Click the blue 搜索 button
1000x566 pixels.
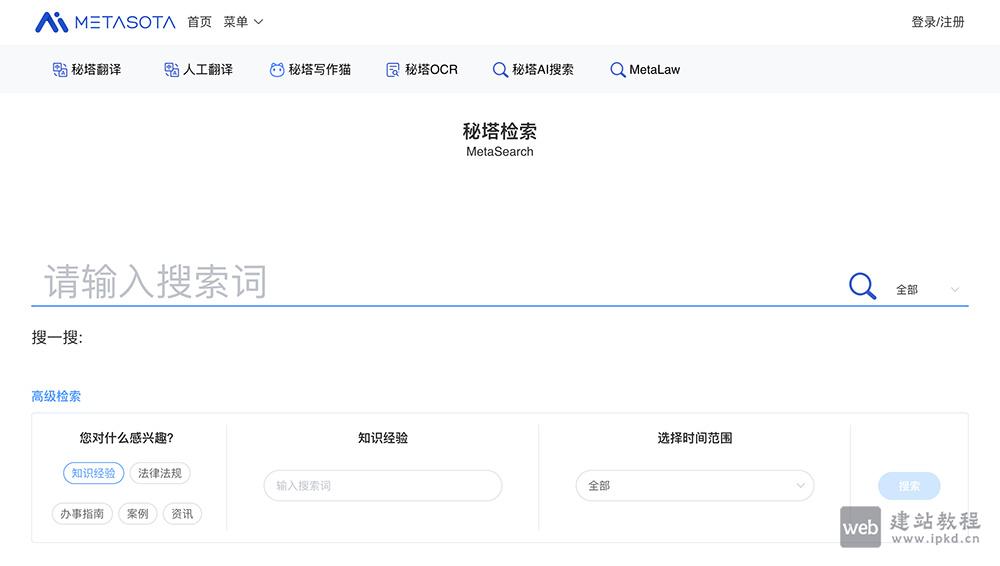[x=909, y=486]
